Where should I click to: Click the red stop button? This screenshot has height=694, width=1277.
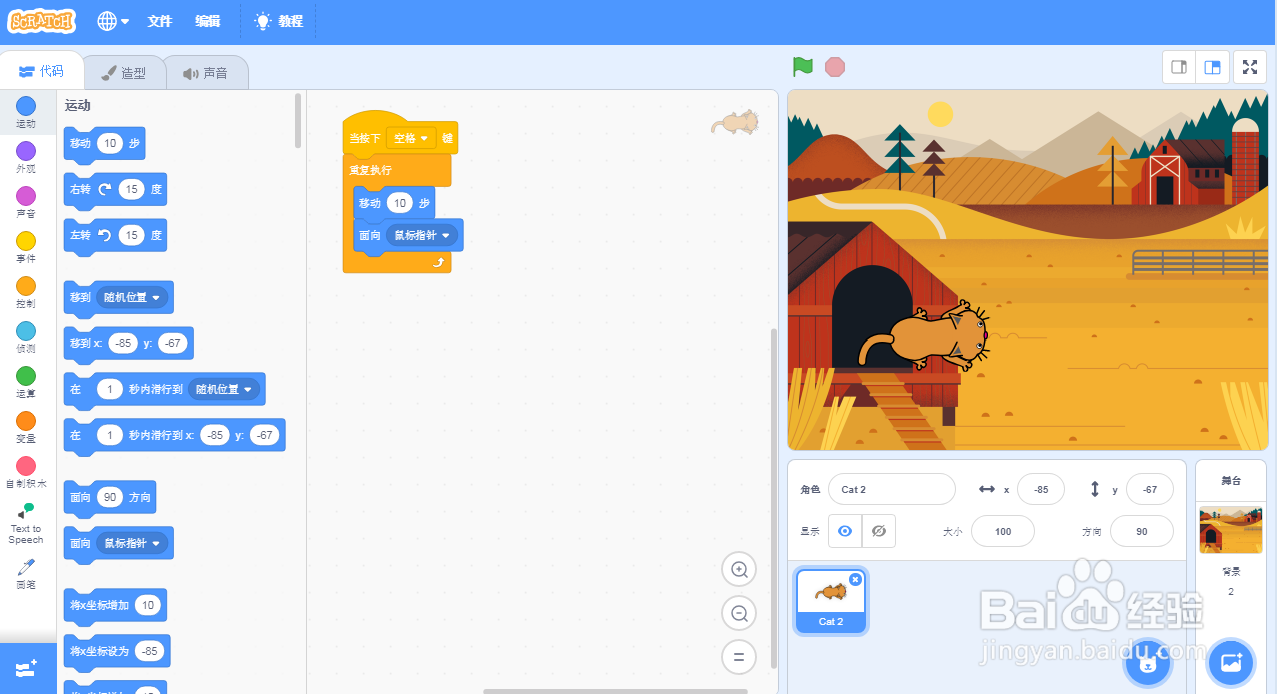click(x=835, y=67)
